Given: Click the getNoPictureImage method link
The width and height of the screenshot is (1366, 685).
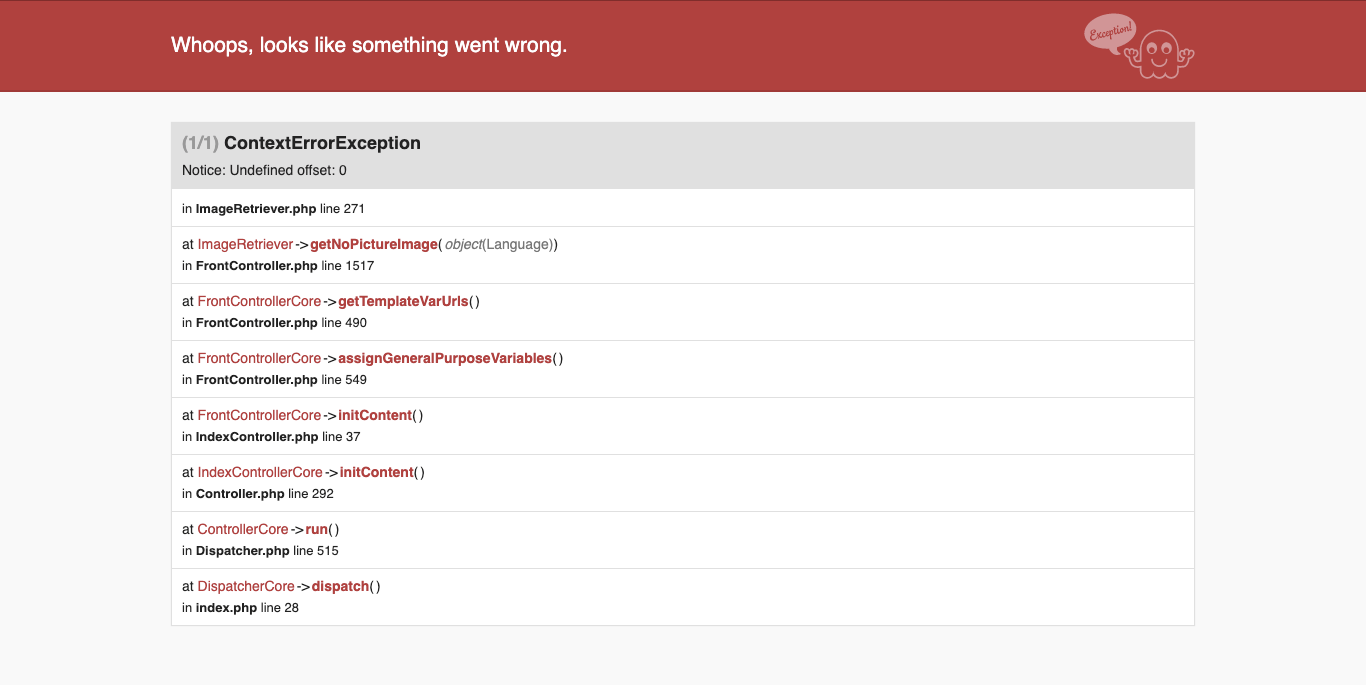Looking at the screenshot, I should pyautogui.click(x=374, y=244).
